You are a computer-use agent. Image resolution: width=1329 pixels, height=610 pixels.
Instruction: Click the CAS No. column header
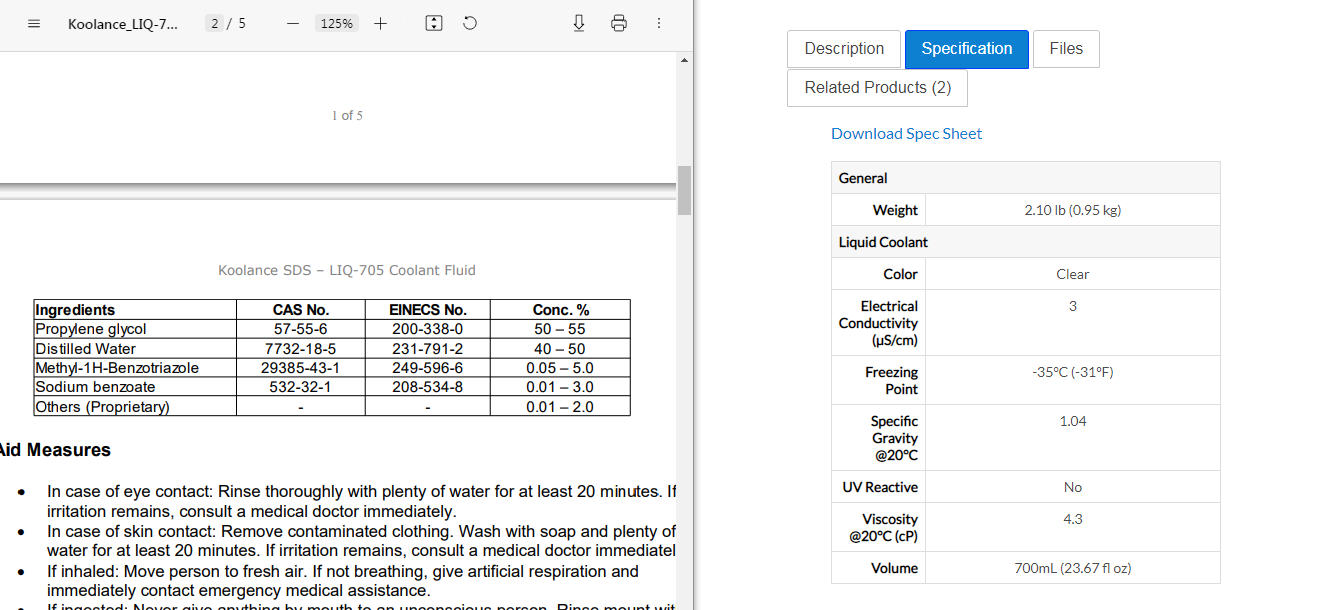[301, 310]
